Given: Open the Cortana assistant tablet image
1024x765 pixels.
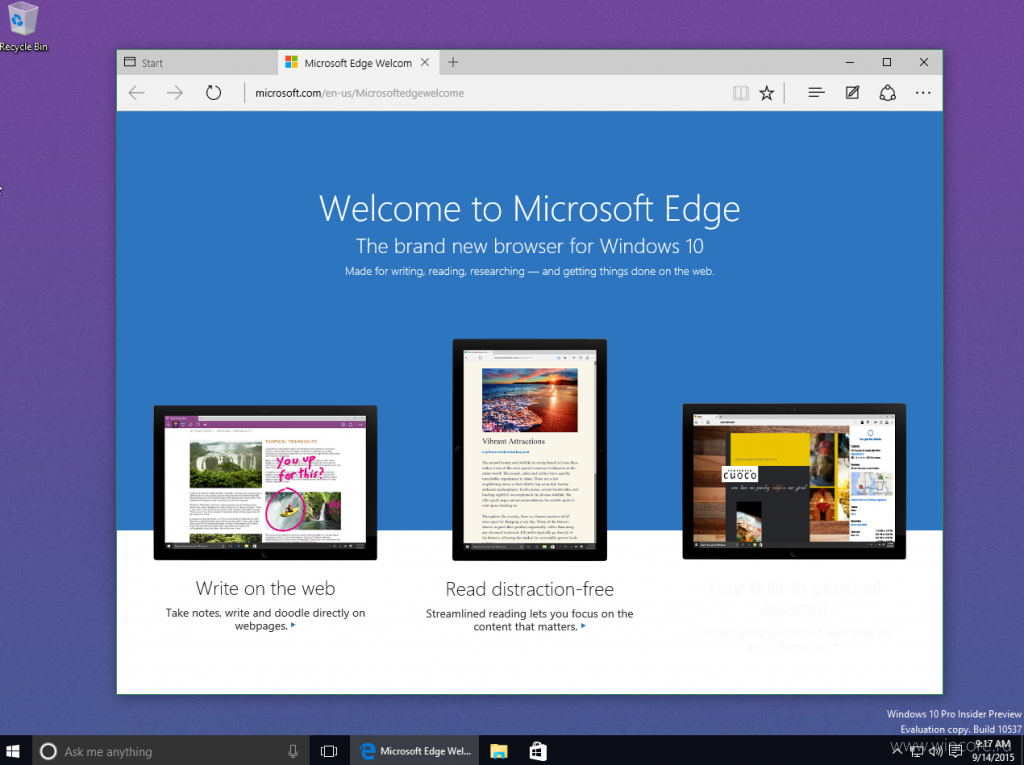Looking at the screenshot, I should (x=794, y=481).
